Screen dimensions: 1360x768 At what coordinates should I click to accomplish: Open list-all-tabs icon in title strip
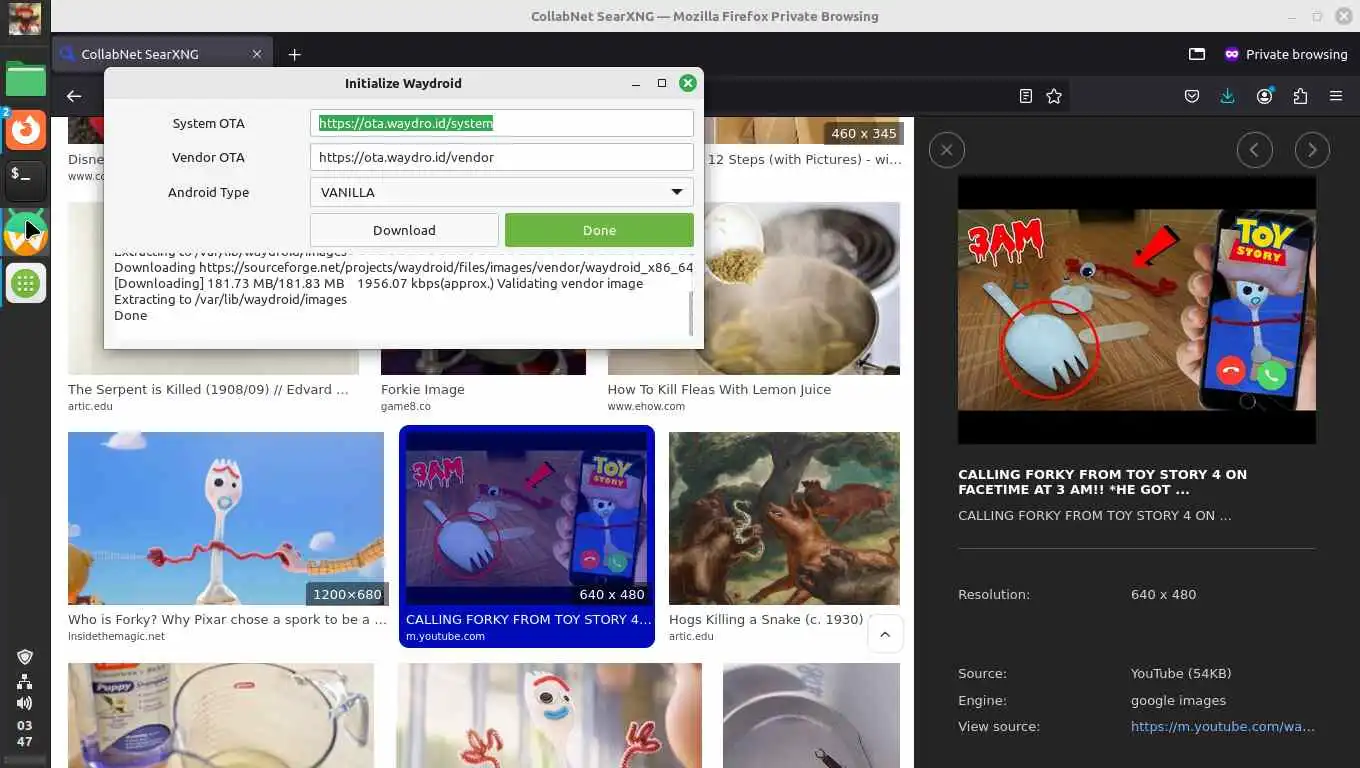pos(1197,54)
